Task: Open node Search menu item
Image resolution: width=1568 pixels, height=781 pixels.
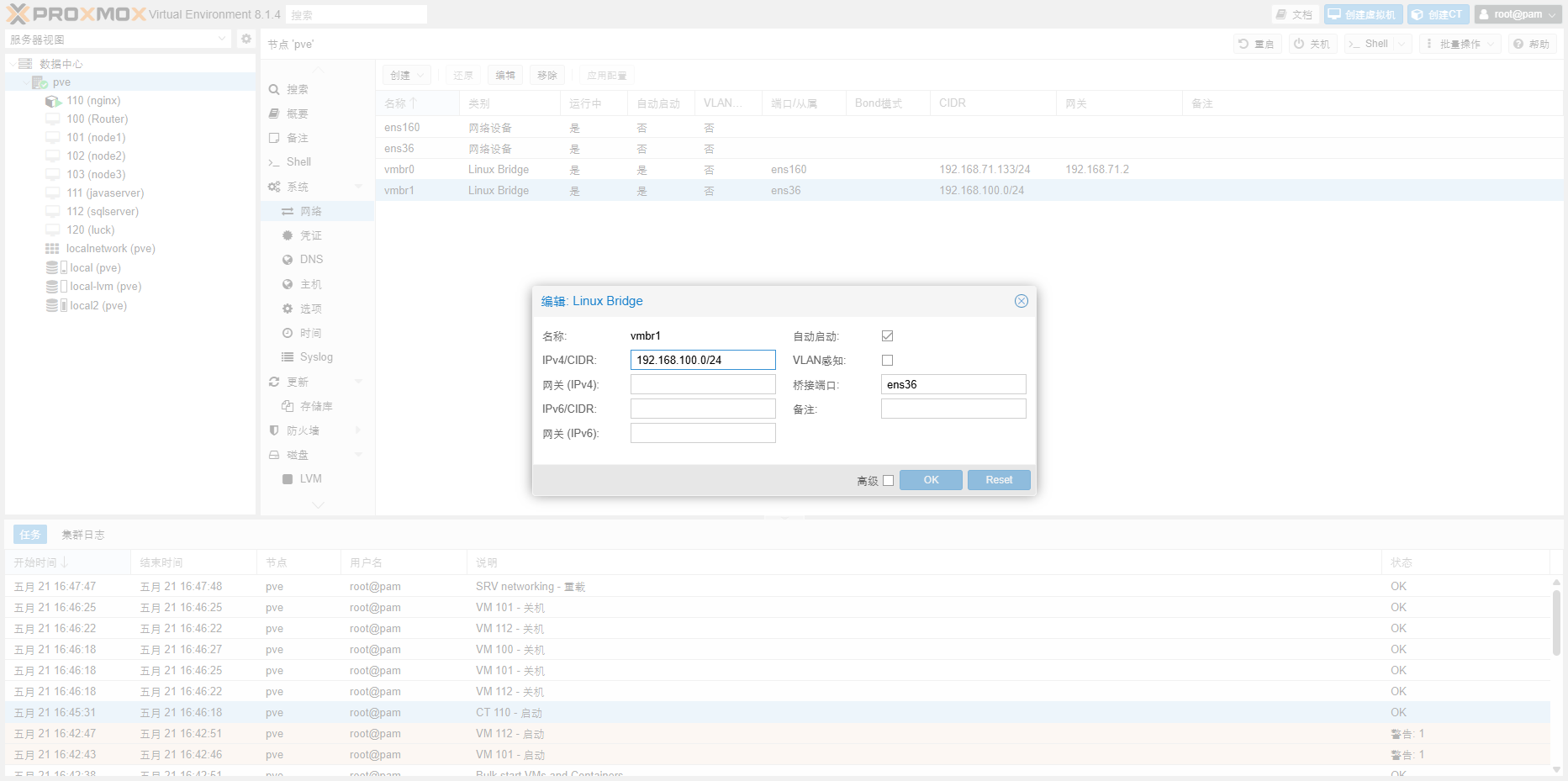Action: 317,89
